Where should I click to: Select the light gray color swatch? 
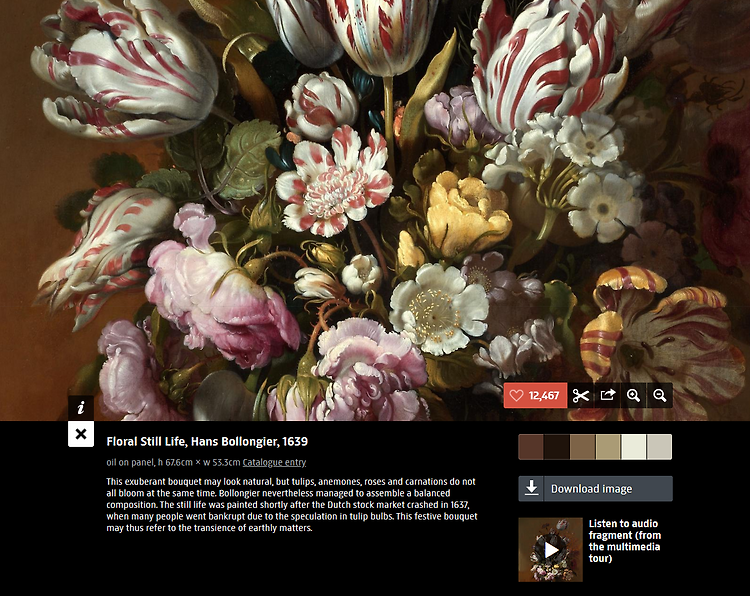pos(660,447)
